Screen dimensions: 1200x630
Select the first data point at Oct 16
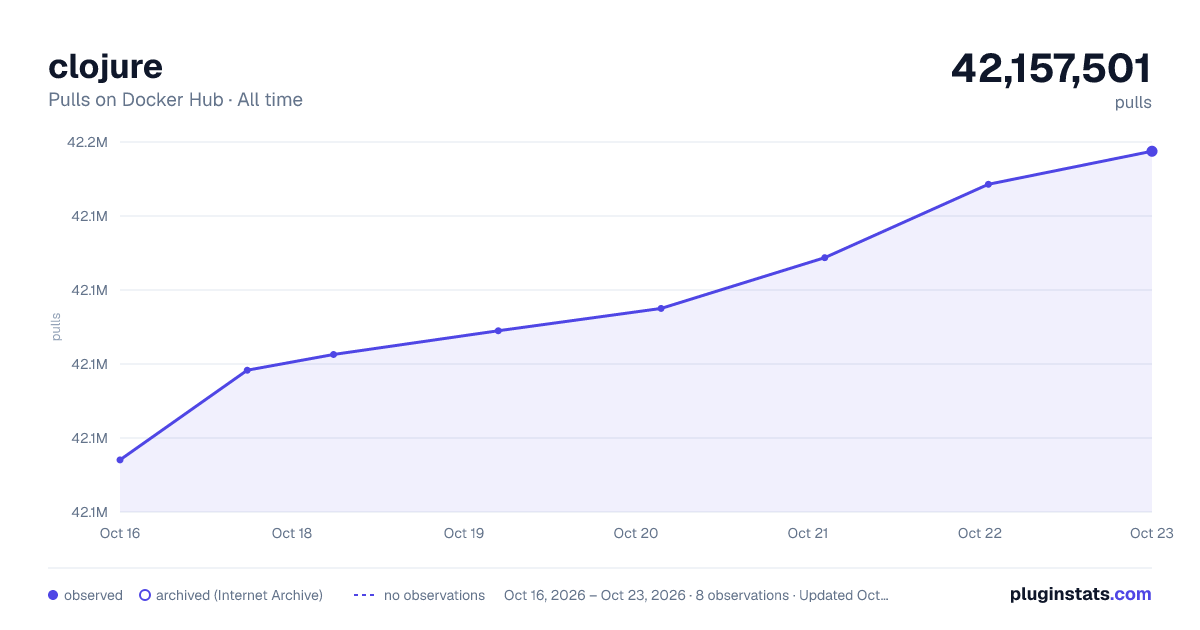pos(120,460)
